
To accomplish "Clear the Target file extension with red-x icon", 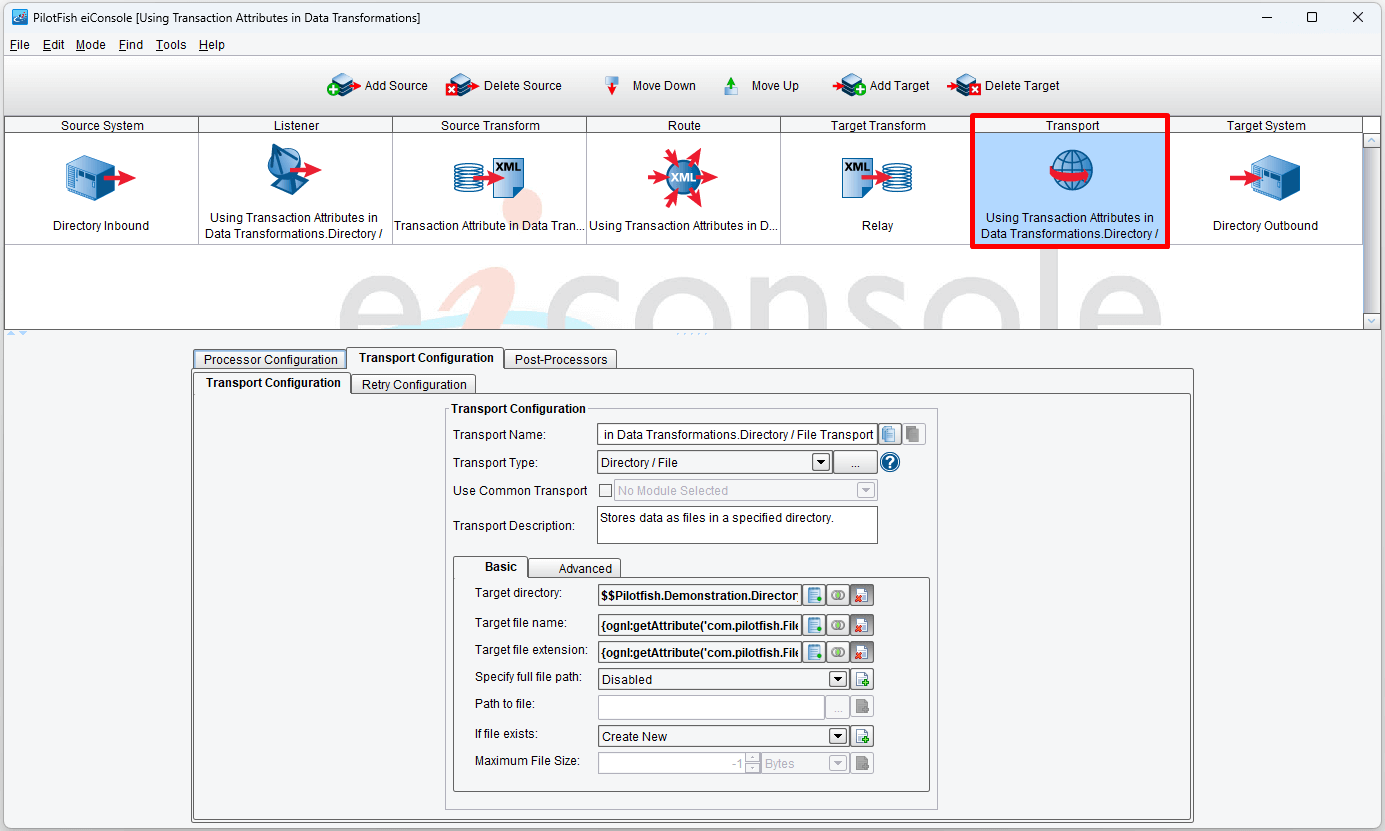I will [861, 652].
